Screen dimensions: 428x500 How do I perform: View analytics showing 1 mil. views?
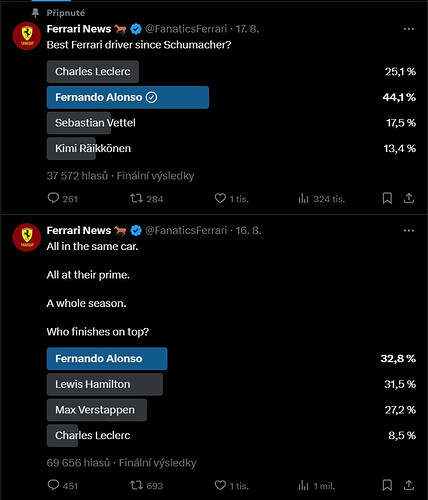316,486
